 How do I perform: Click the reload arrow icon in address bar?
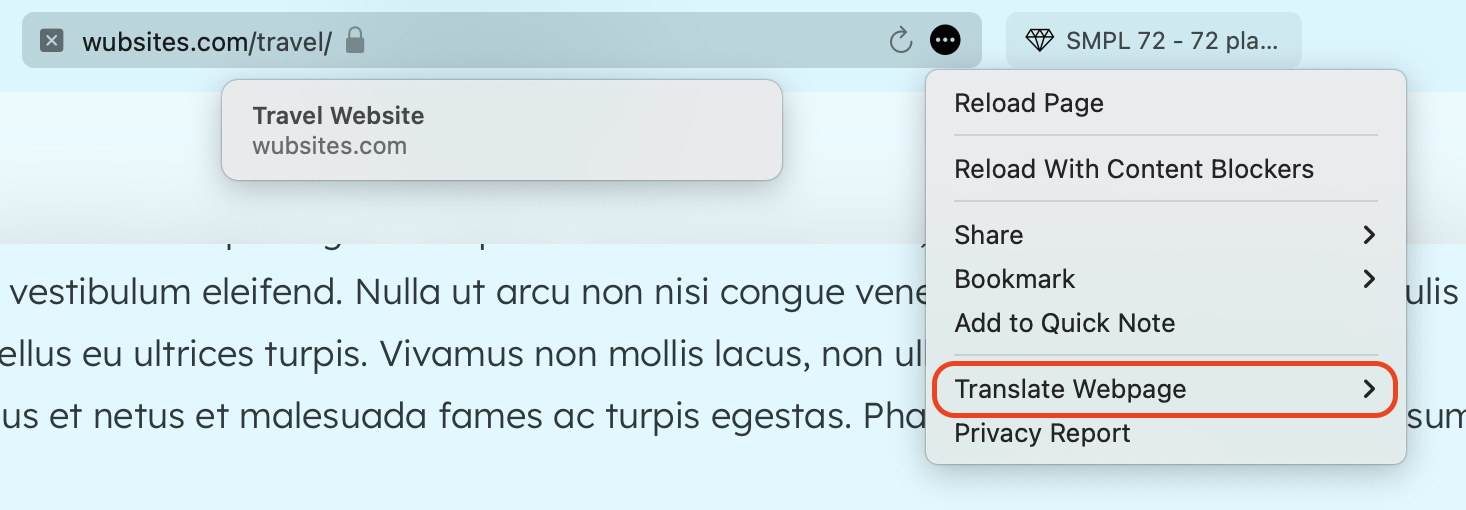[901, 41]
